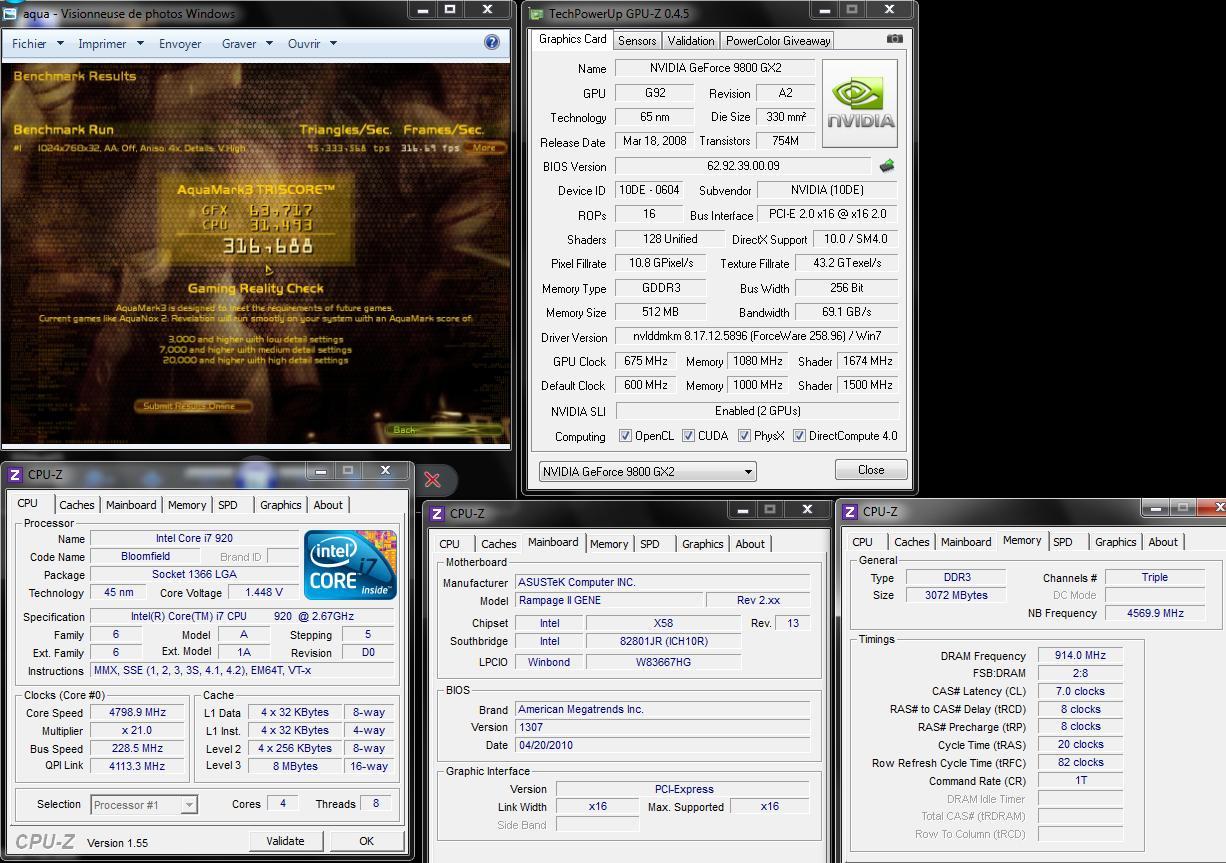Click the More button in benchmark results
Screen dimensions: 1226x863
[484, 148]
